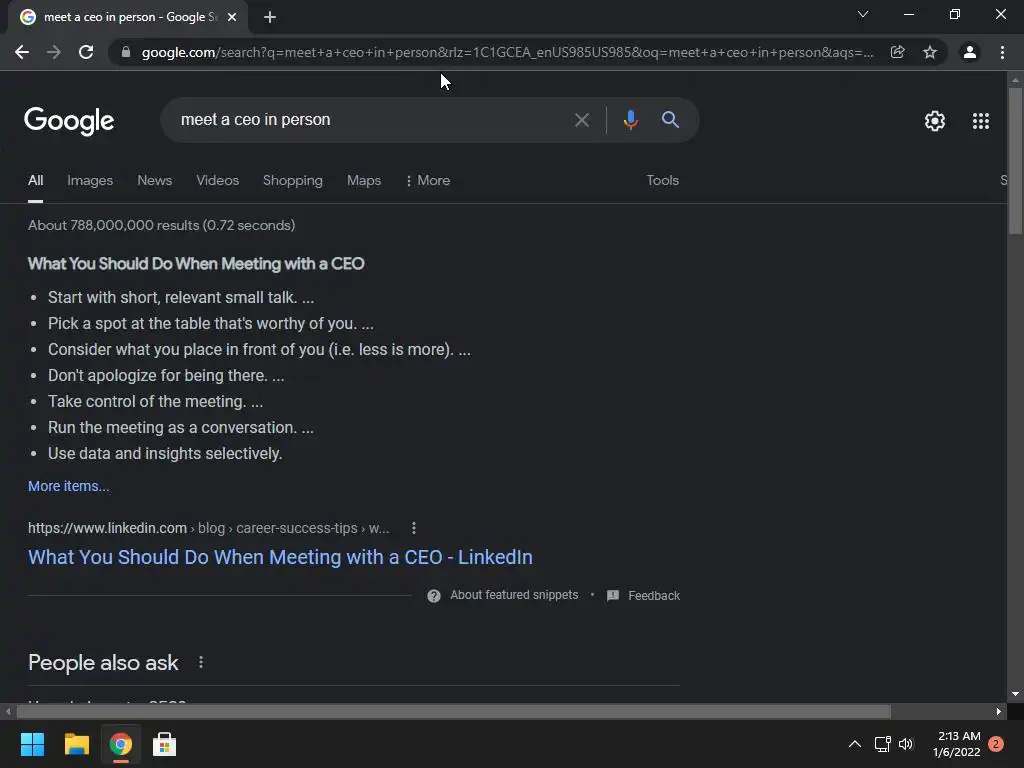Open the notification badge showing 2
Viewport: 1024px width, 768px height.
pyautogui.click(x=996, y=744)
